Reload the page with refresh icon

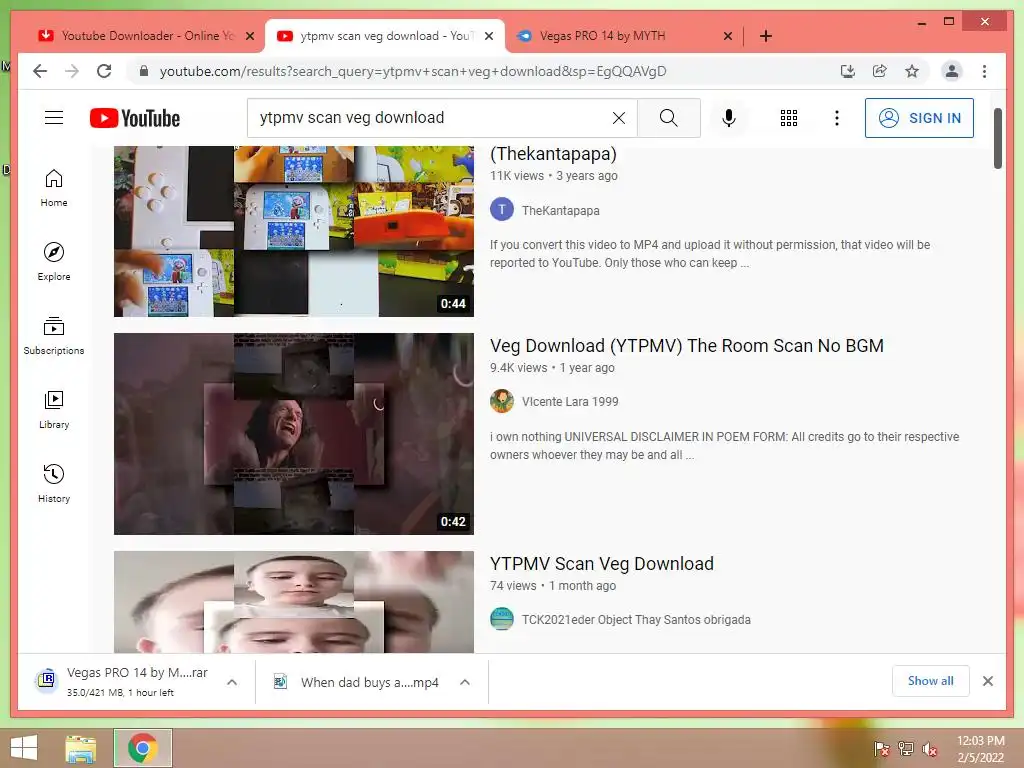click(x=104, y=71)
